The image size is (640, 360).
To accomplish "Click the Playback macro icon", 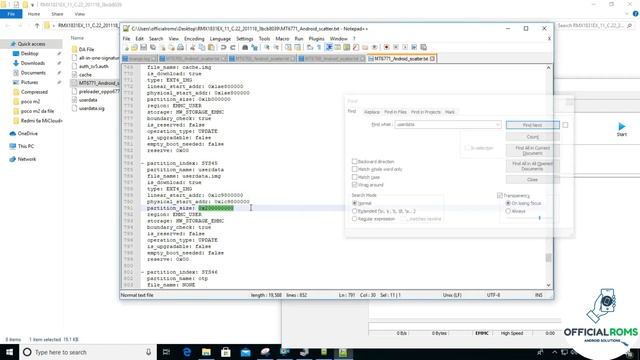I will 405,47.
